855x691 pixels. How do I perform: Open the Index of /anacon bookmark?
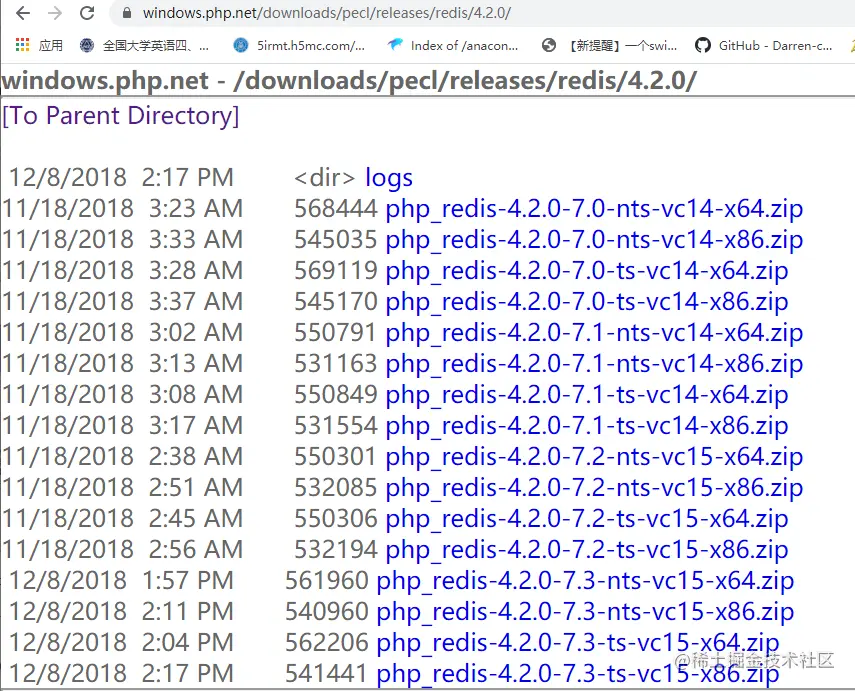point(453,45)
